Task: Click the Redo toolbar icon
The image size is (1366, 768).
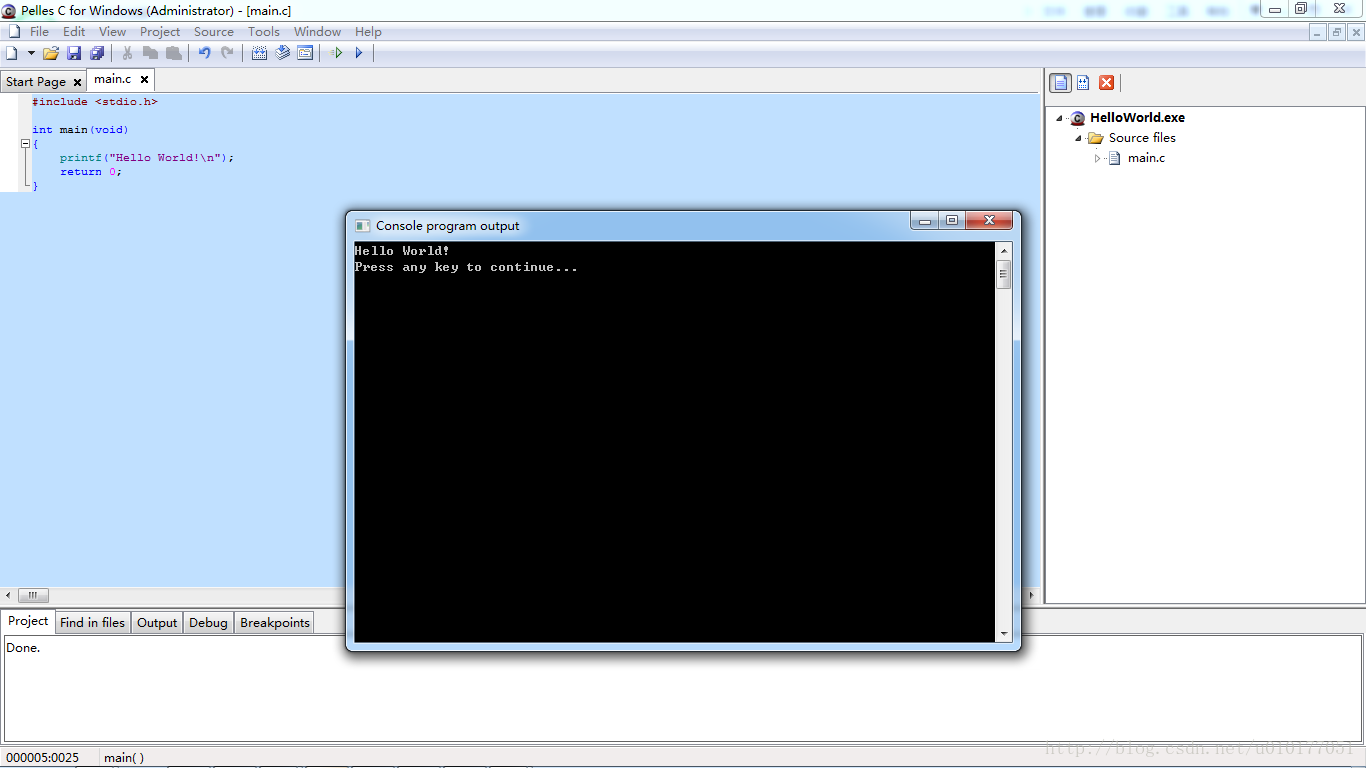Action: click(x=227, y=53)
